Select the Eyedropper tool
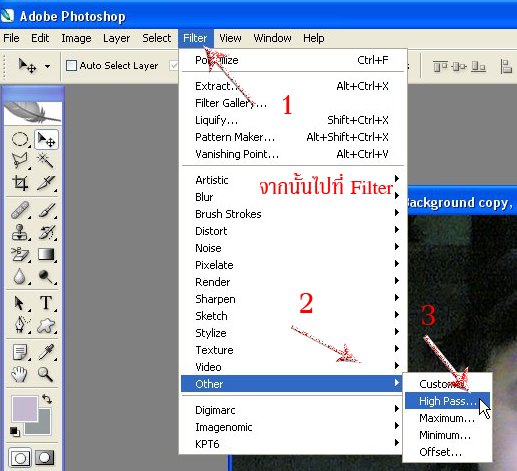 pyautogui.click(x=46, y=352)
